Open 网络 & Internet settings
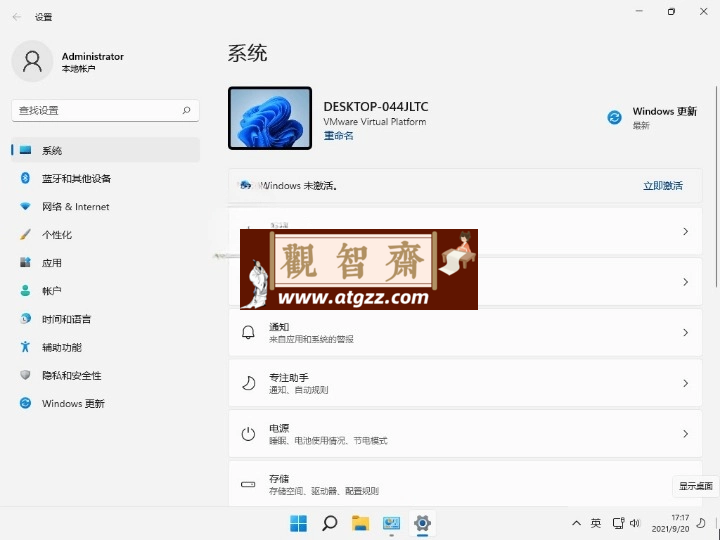Viewport: 720px width, 540px height. [x=106, y=207]
